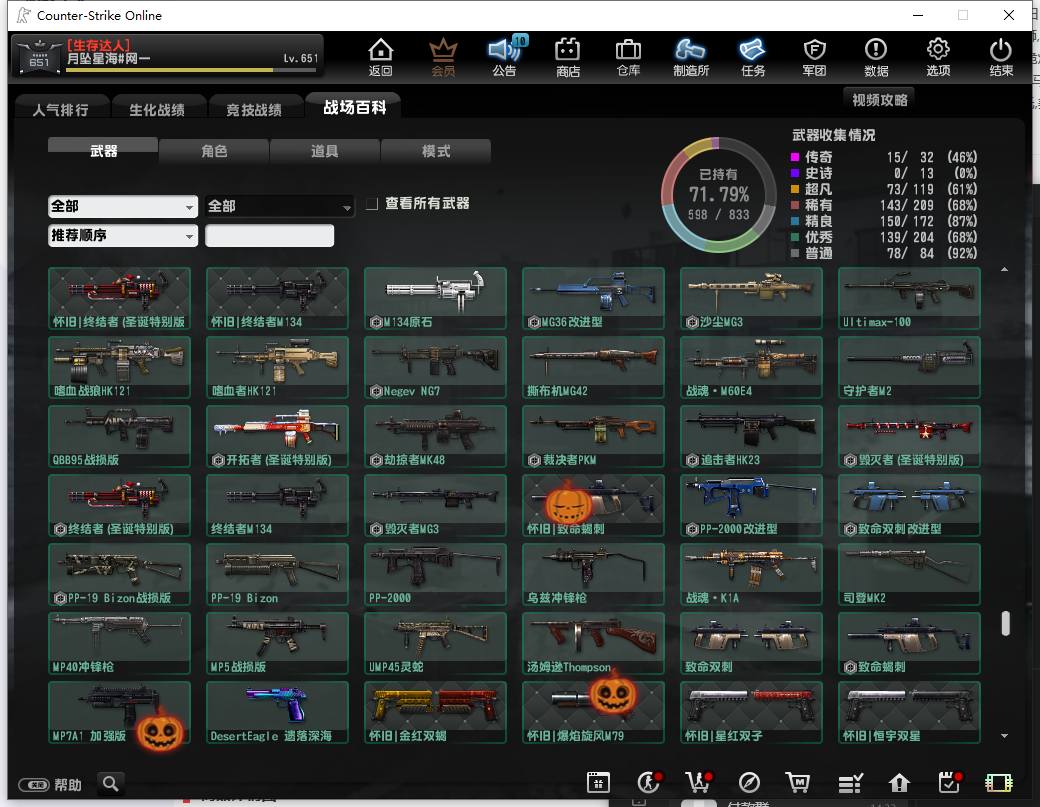Screen dimensions: 1040x807
Task: Switch to the 竞技战绩 tab
Action: click(x=254, y=109)
